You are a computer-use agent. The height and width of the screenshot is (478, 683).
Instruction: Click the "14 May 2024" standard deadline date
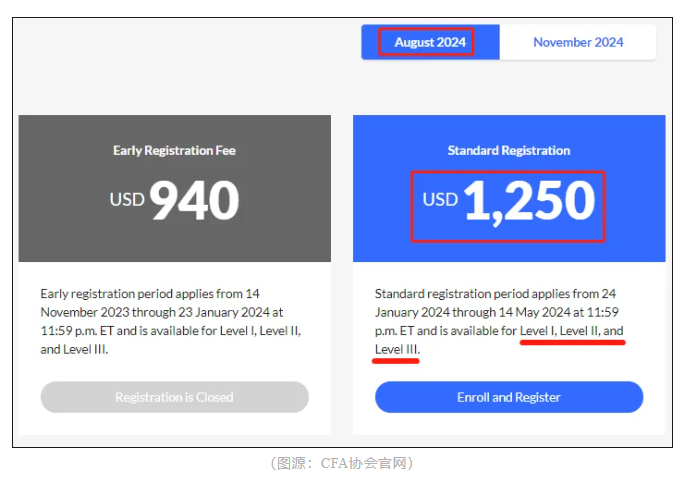click(544, 312)
